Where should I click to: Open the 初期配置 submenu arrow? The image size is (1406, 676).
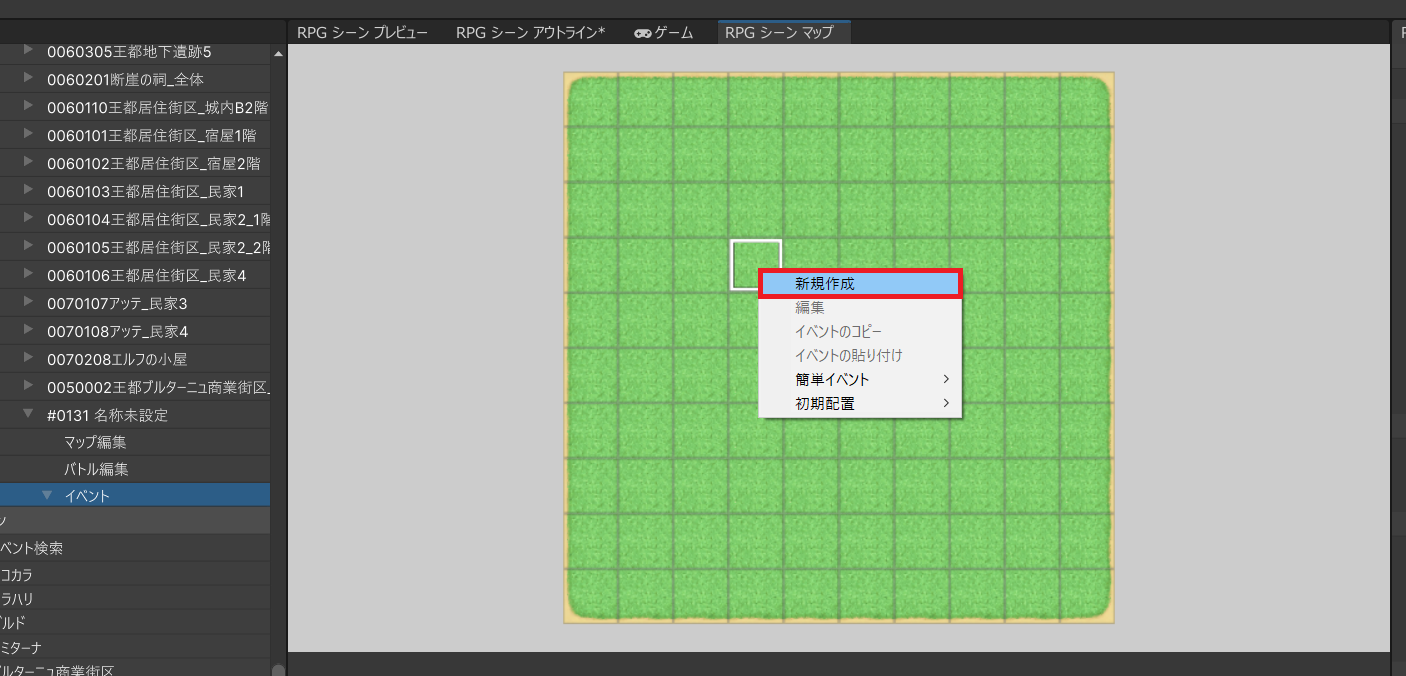pyautogui.click(x=945, y=404)
